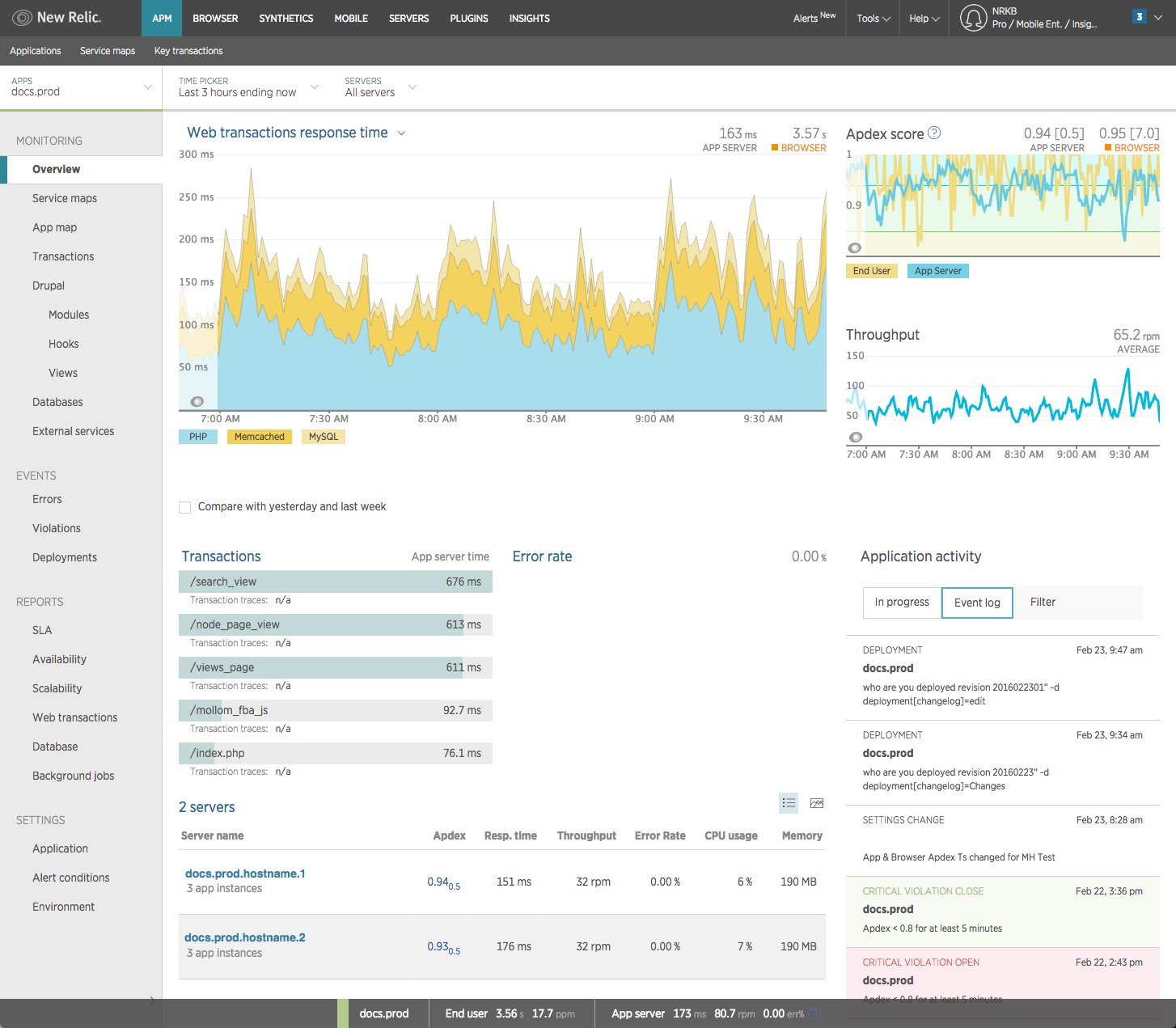Click the Filter button in Application activity

point(1043,603)
